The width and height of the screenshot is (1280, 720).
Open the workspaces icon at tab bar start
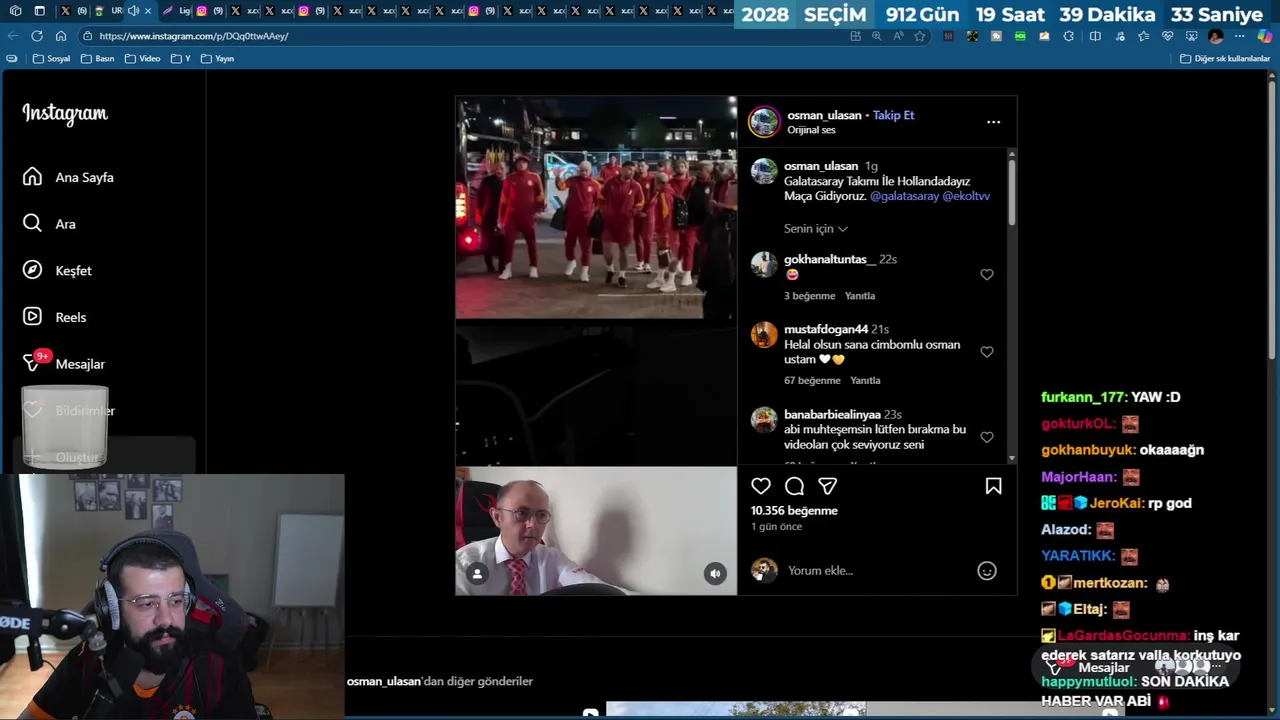16,11
